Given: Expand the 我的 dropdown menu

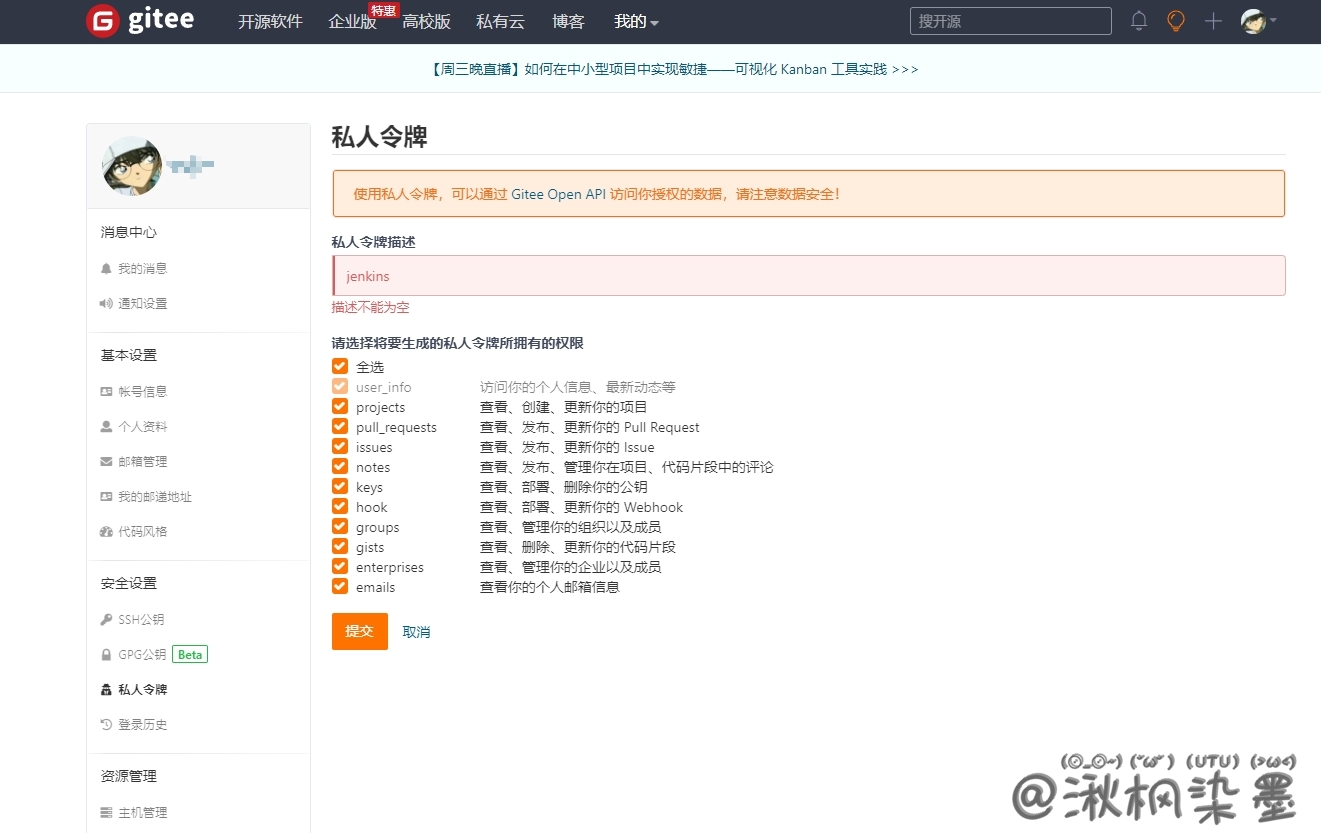Looking at the screenshot, I should point(636,22).
